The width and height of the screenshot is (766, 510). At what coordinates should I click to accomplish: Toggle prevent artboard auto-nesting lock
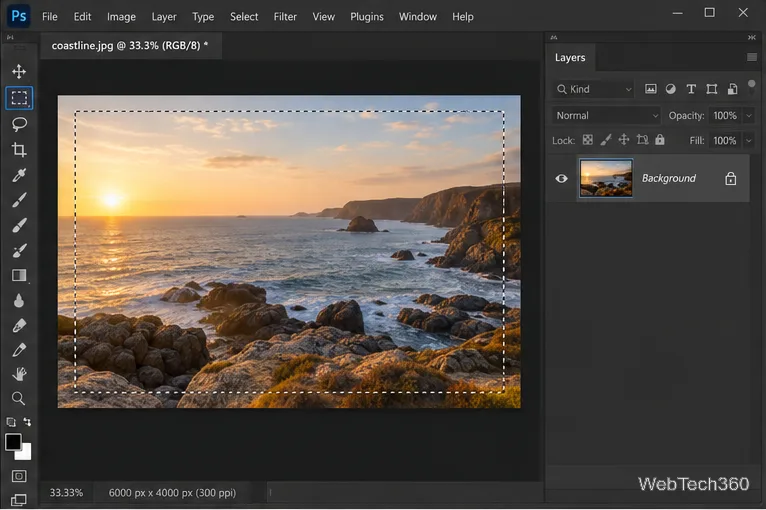[x=642, y=140]
